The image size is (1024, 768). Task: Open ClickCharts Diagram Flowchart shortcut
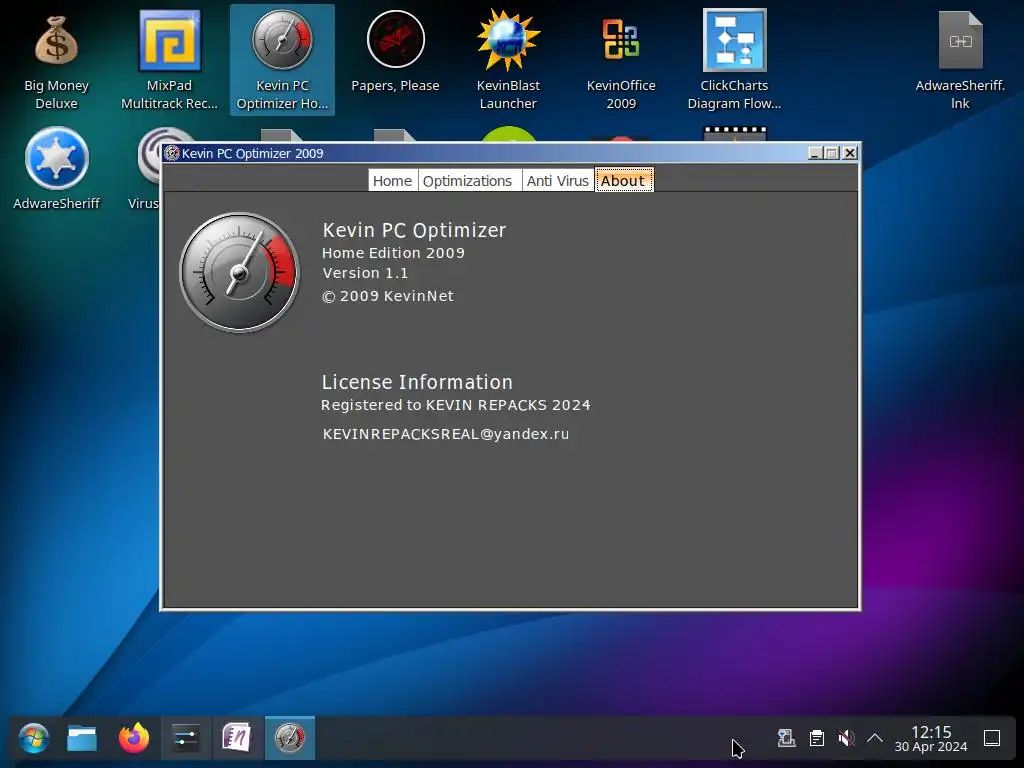point(734,61)
